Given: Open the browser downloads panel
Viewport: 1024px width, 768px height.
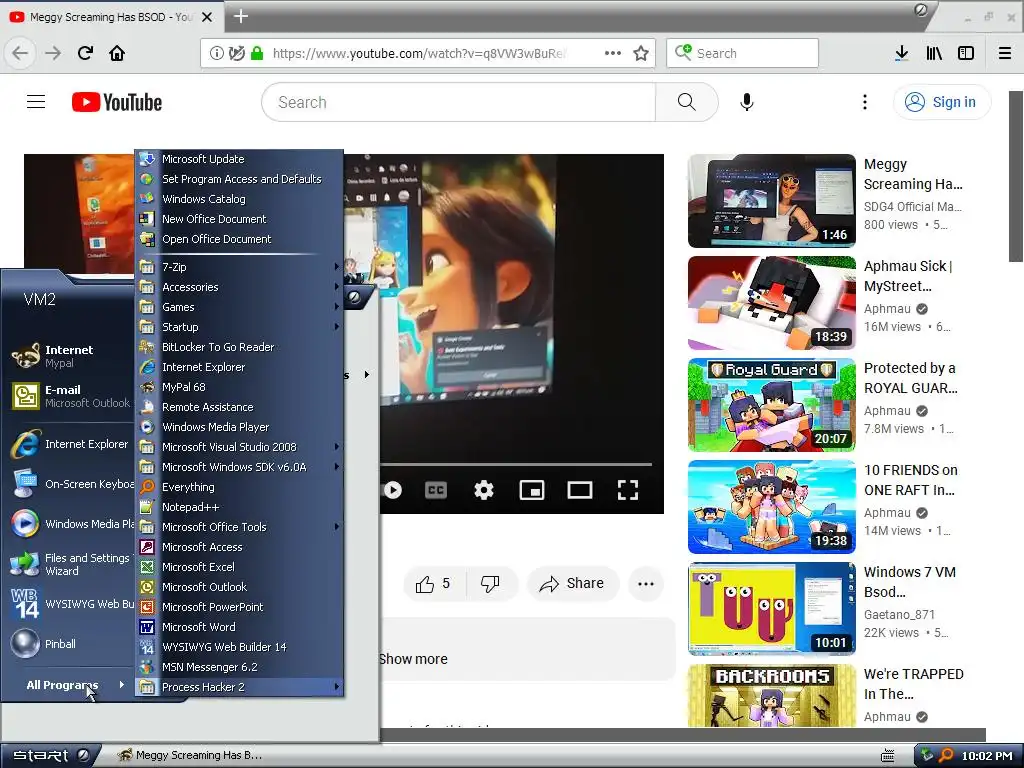Looking at the screenshot, I should (x=902, y=53).
